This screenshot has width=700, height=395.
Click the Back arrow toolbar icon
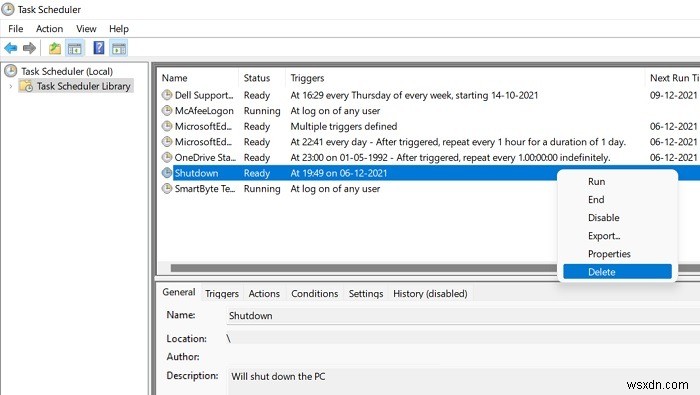click(x=11, y=48)
